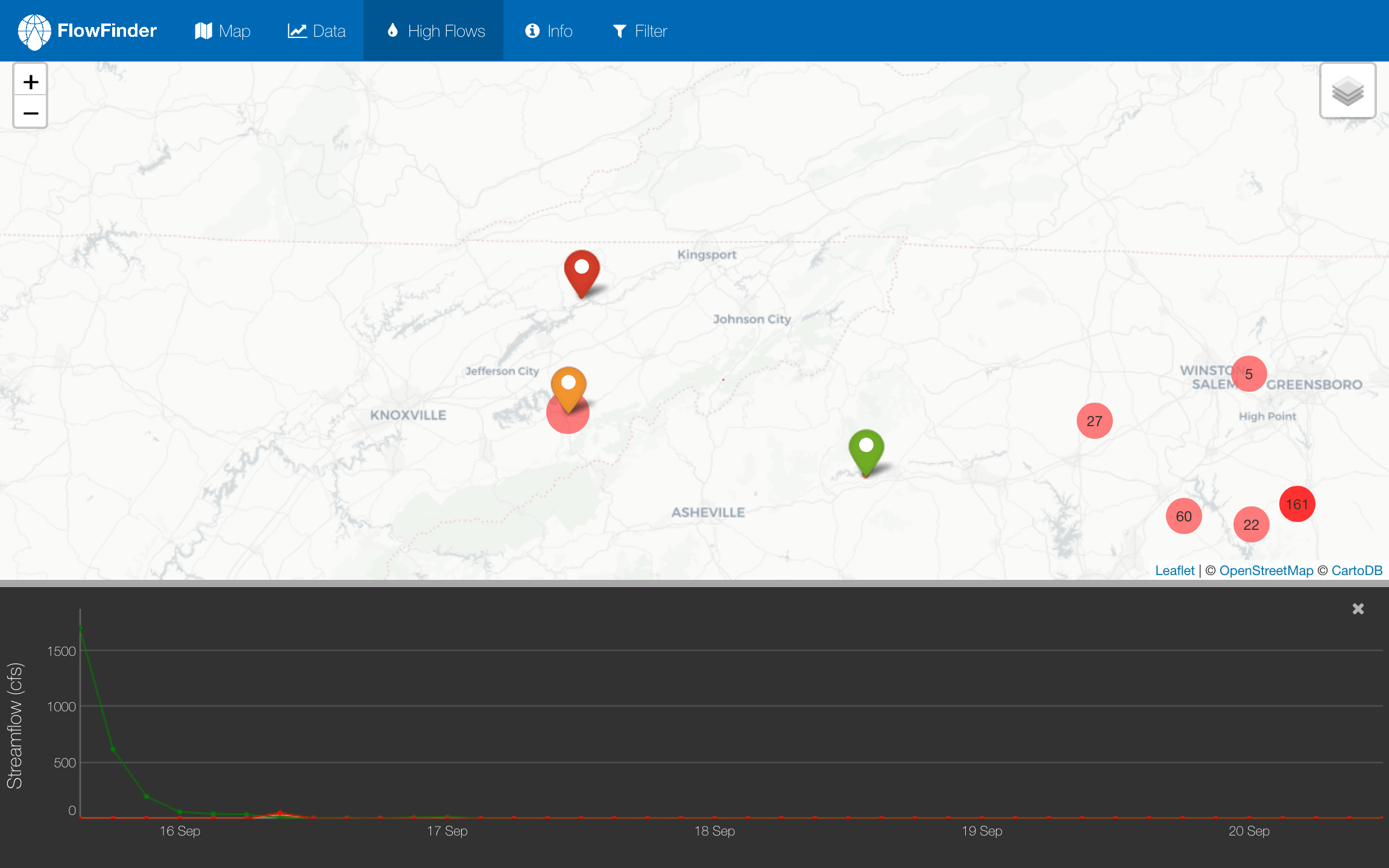The width and height of the screenshot is (1389, 868).
Task: Expand the red cluster marker labeled 161
Action: click(x=1297, y=504)
